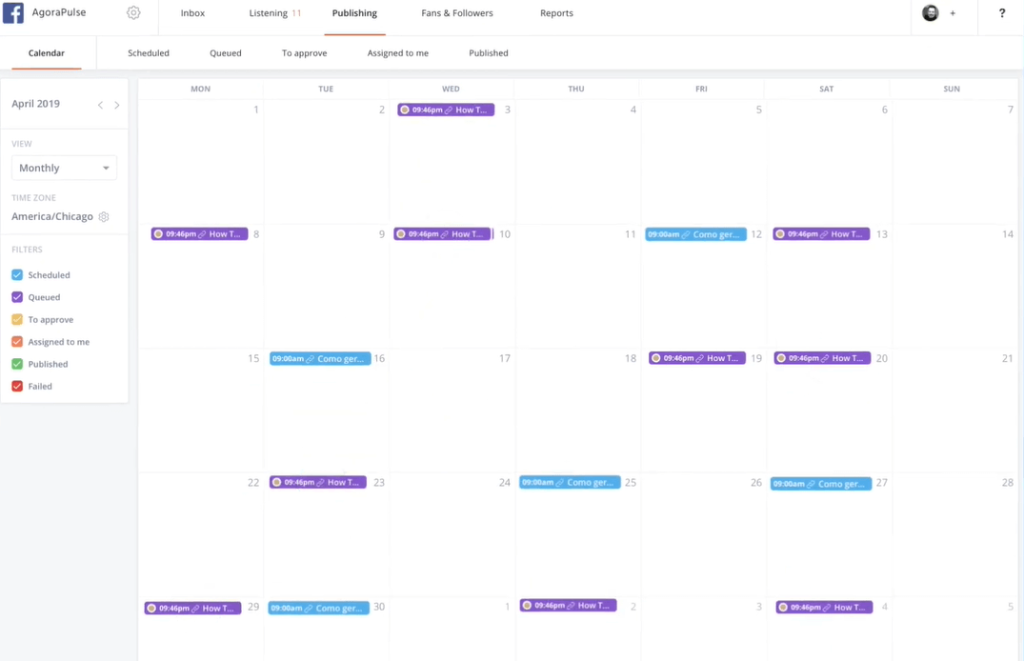Go to next month arrow

(117, 105)
